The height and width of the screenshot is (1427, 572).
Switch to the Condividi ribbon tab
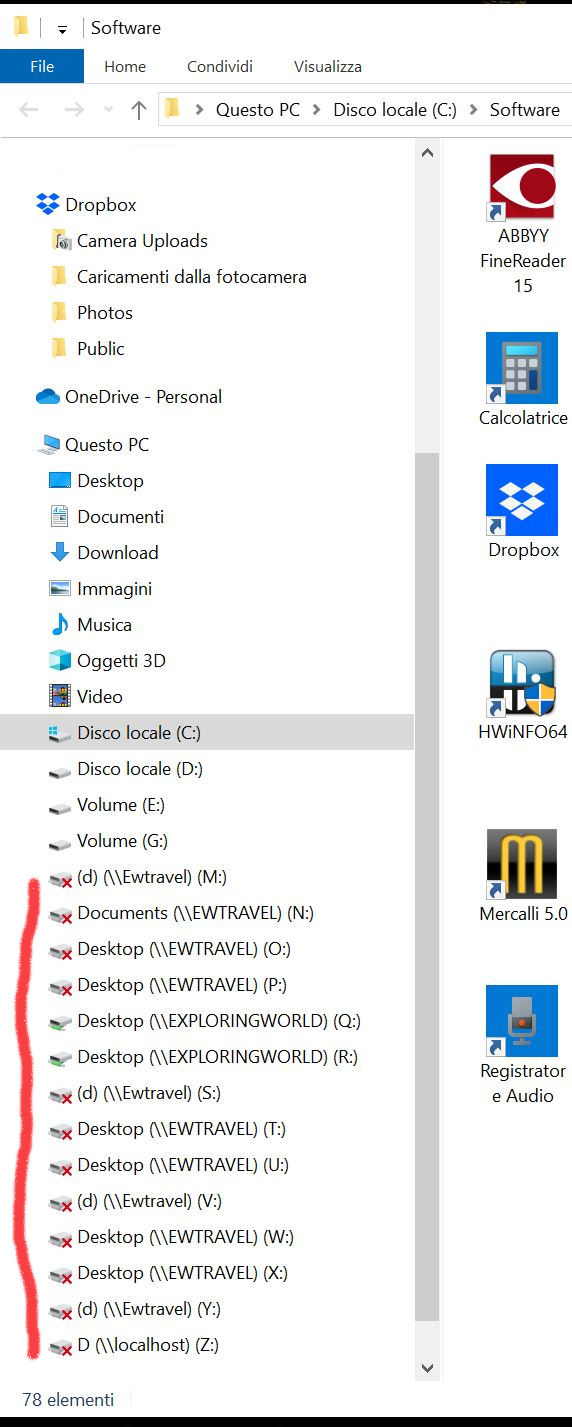click(x=220, y=67)
